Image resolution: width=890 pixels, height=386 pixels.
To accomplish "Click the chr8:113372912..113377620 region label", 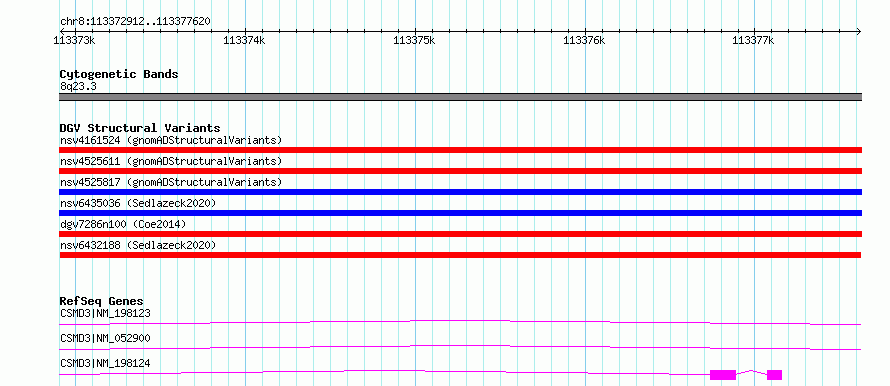I will point(135,21).
